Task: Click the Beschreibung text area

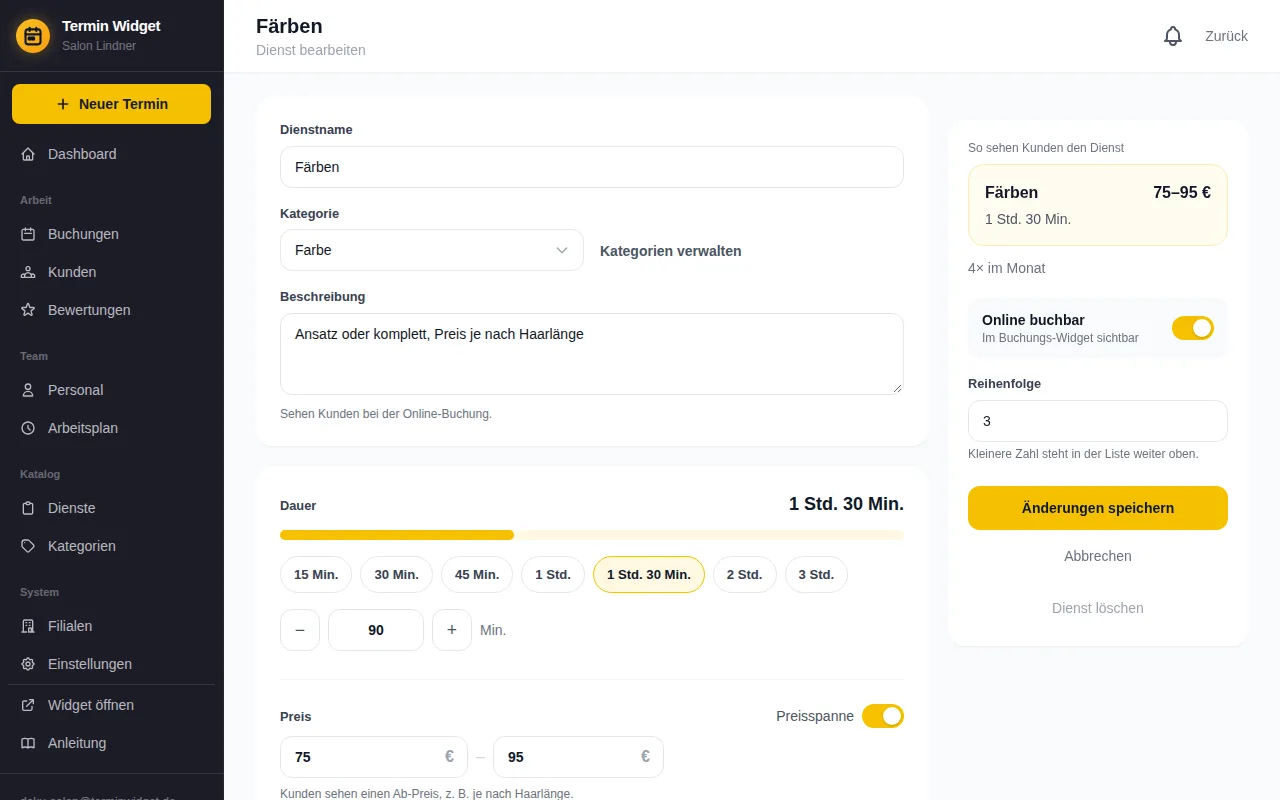Action: (592, 354)
